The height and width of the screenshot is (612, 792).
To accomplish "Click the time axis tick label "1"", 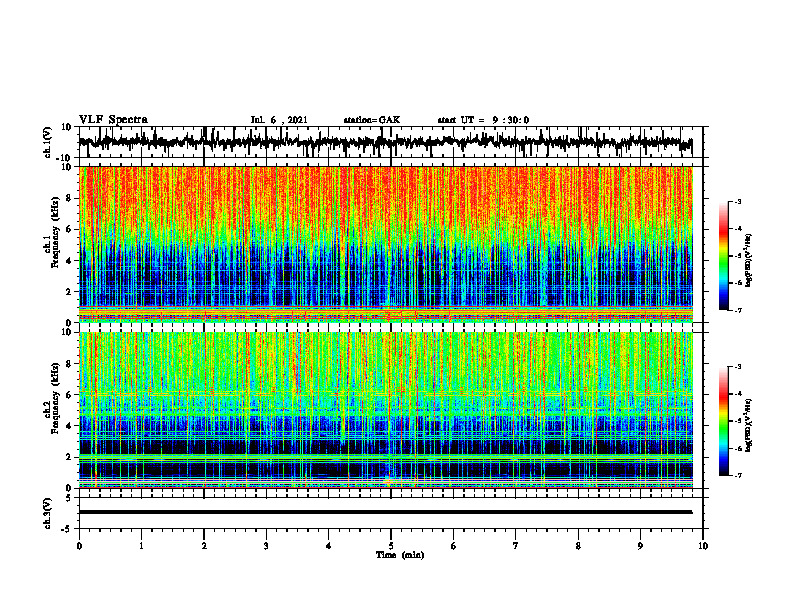I will coord(141,546).
